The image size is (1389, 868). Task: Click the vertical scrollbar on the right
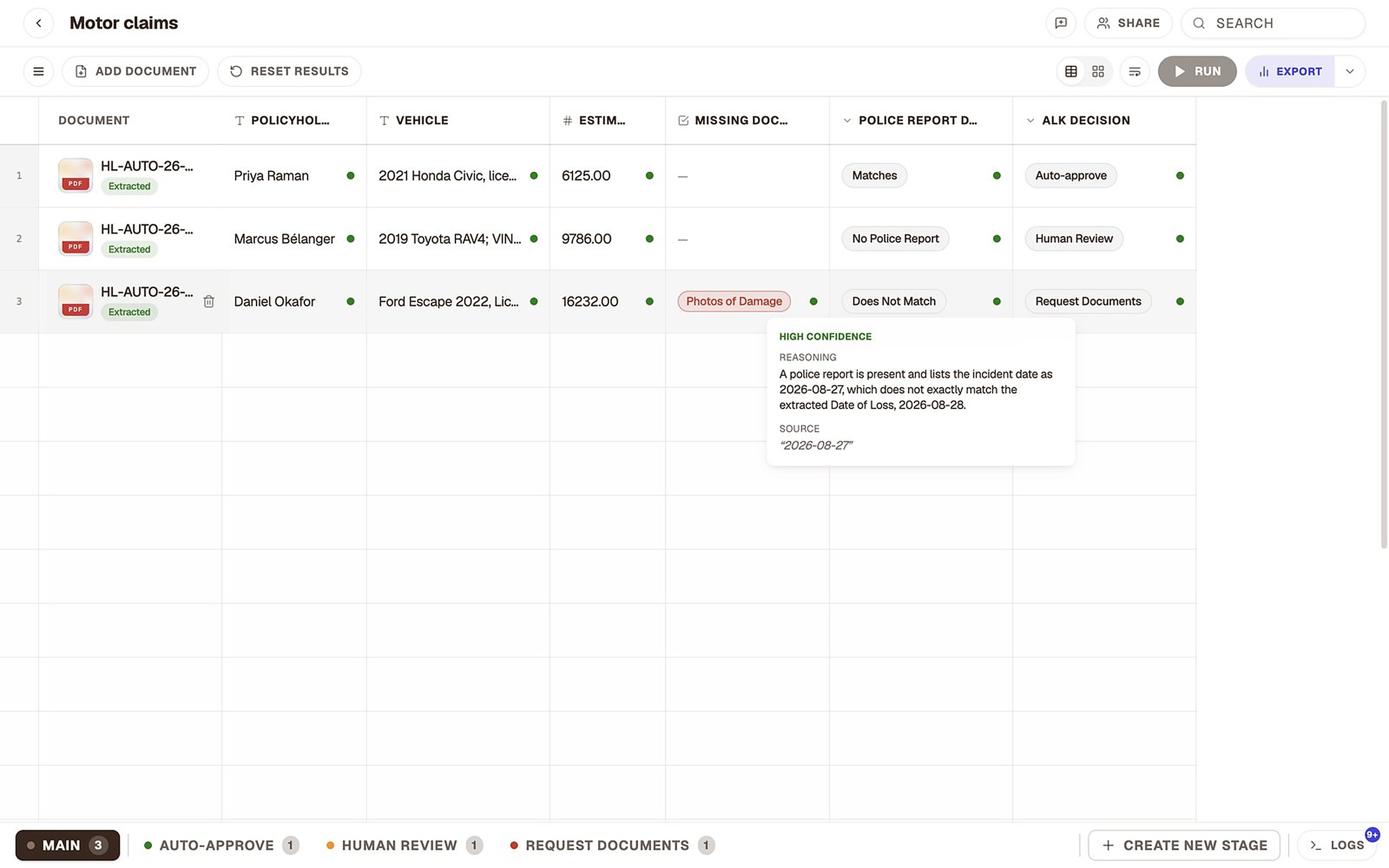(x=1384, y=325)
